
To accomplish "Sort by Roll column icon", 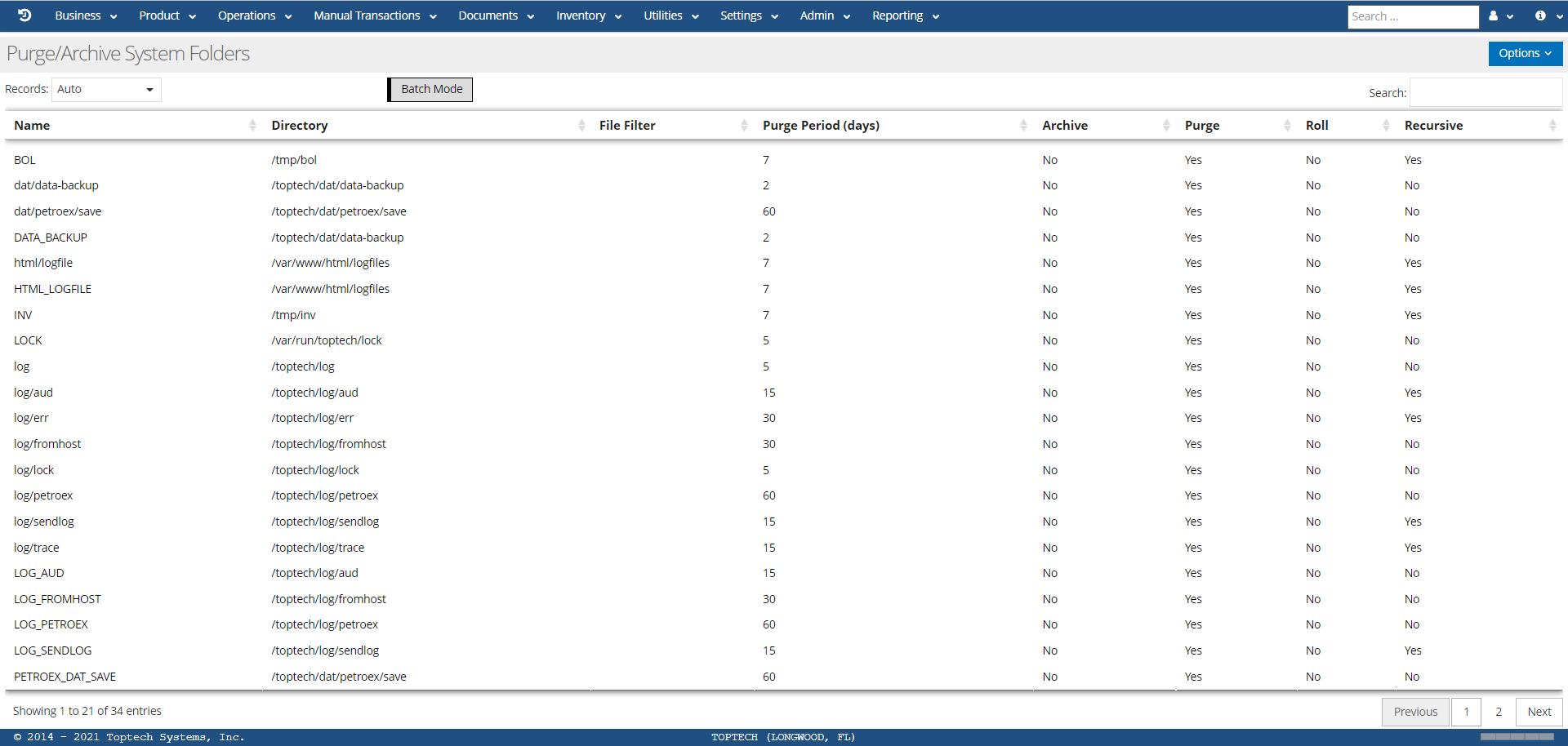I will tap(1386, 126).
